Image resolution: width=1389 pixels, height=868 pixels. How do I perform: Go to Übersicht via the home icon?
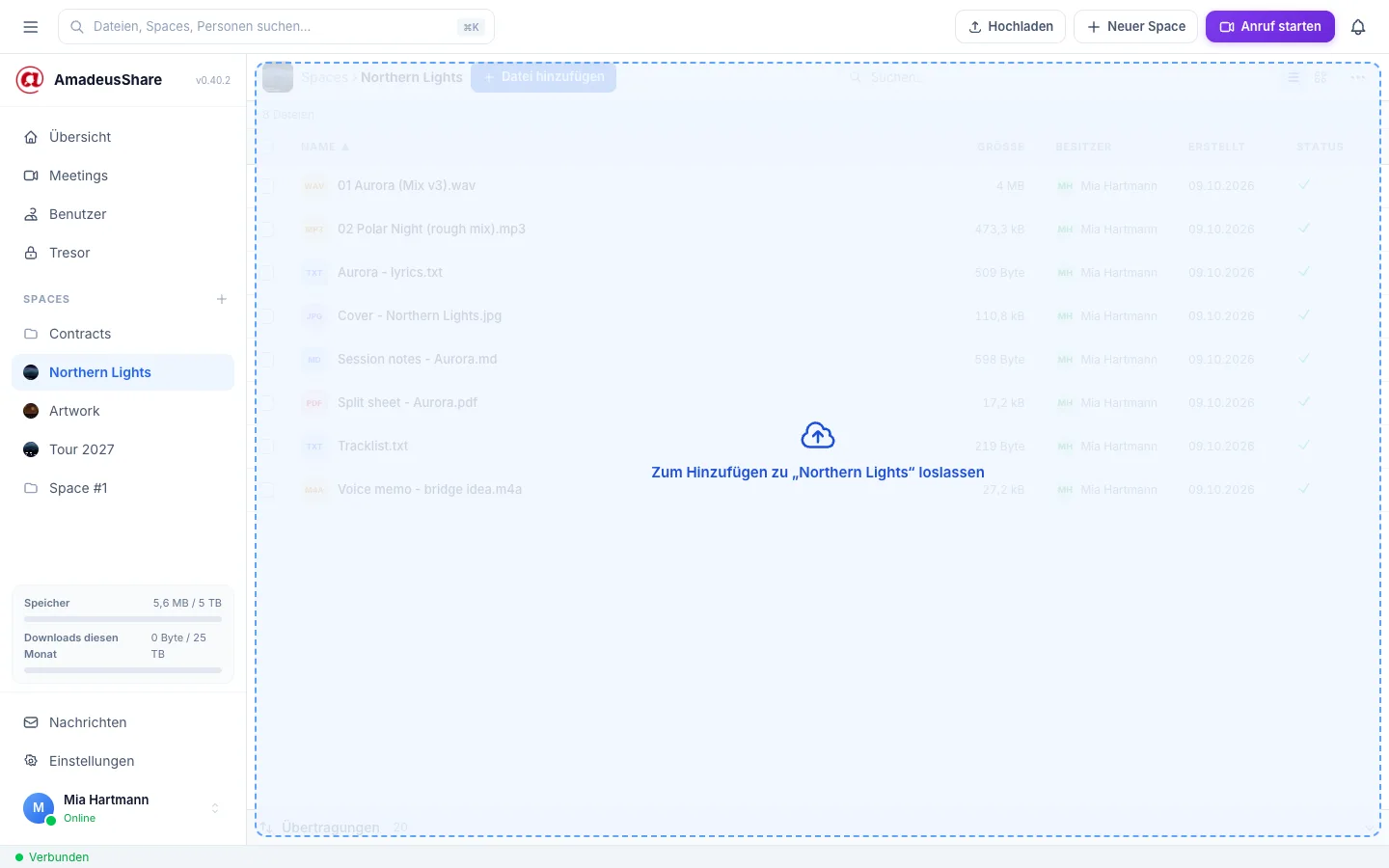coord(31,137)
